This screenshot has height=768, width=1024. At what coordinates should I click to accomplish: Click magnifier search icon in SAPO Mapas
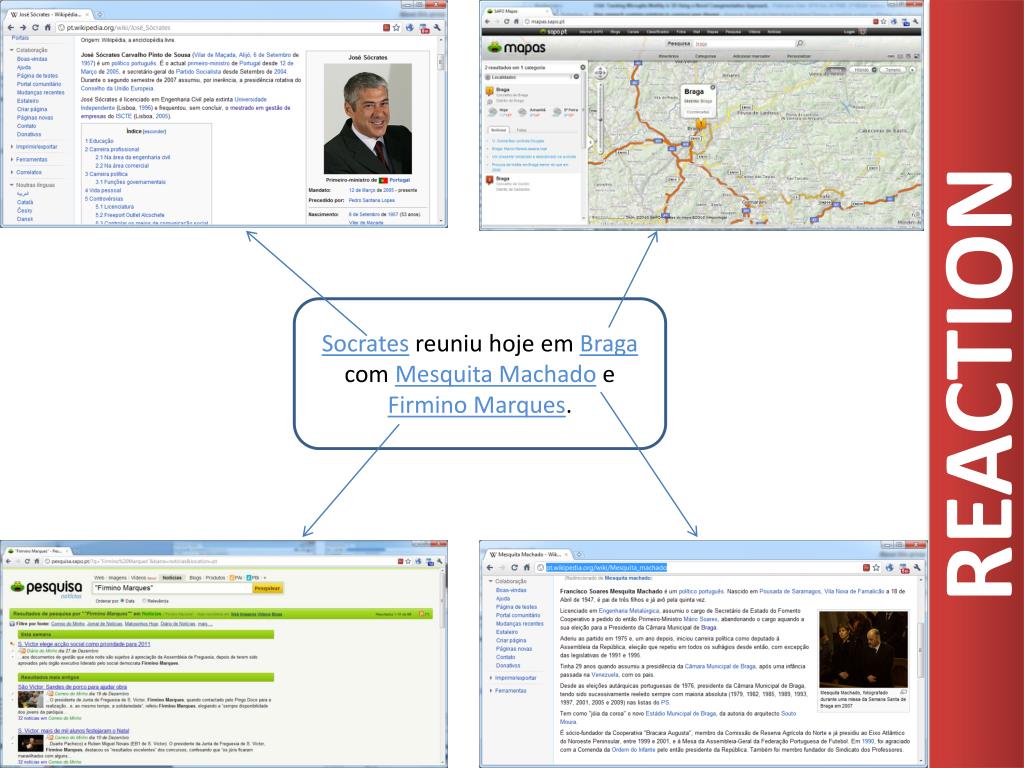799,44
